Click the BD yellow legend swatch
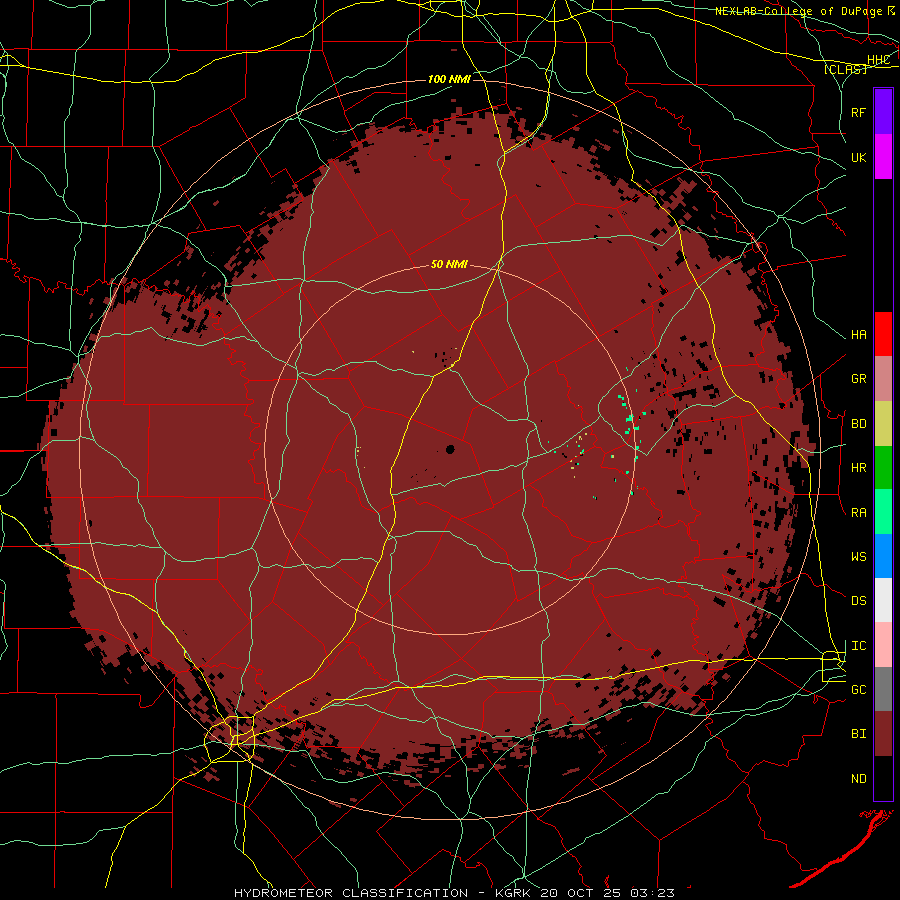The image size is (900, 900). [x=883, y=424]
